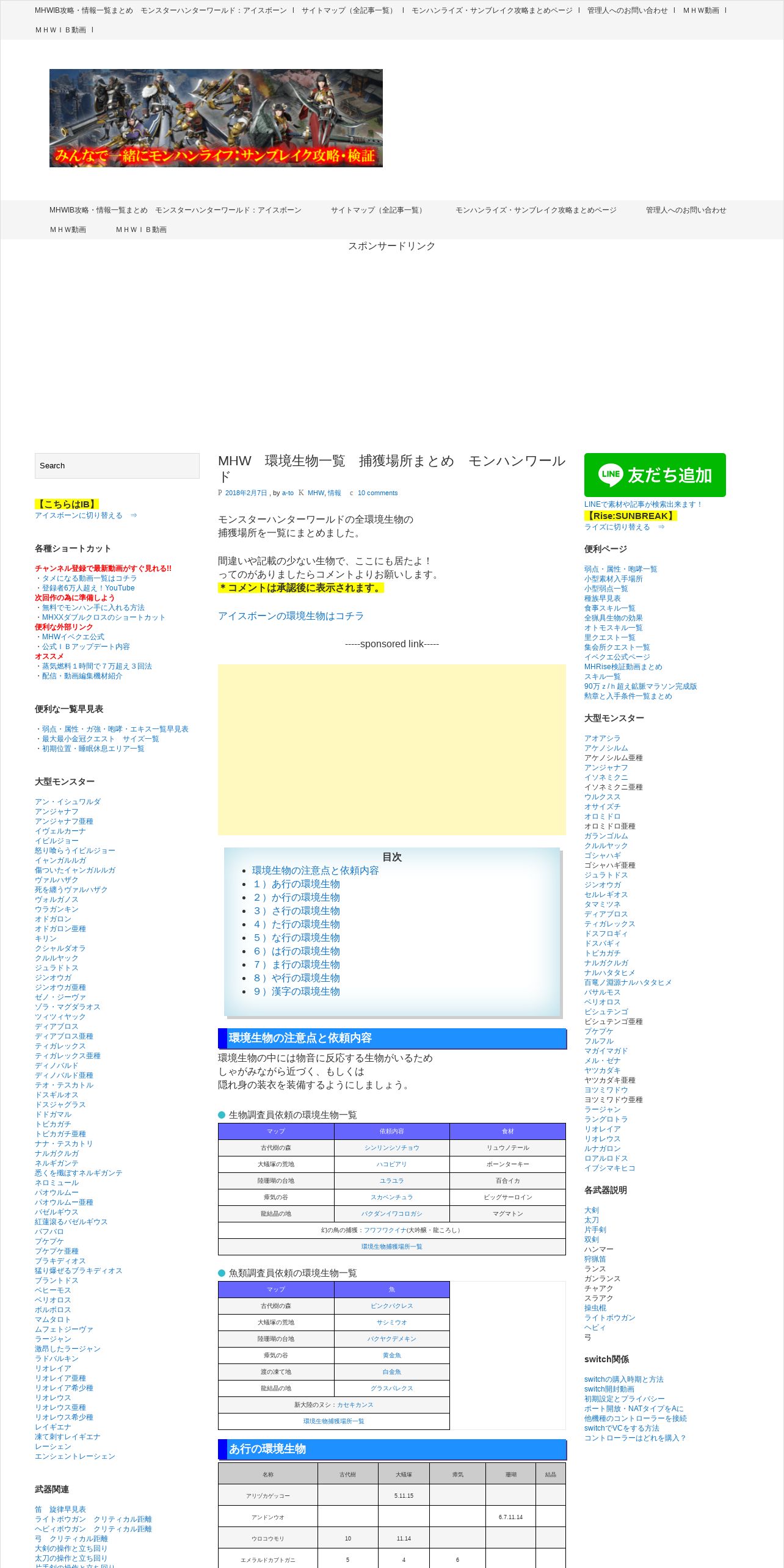
Task: Open ピンクパクレス link in fish table
Action: pyautogui.click(x=392, y=1306)
